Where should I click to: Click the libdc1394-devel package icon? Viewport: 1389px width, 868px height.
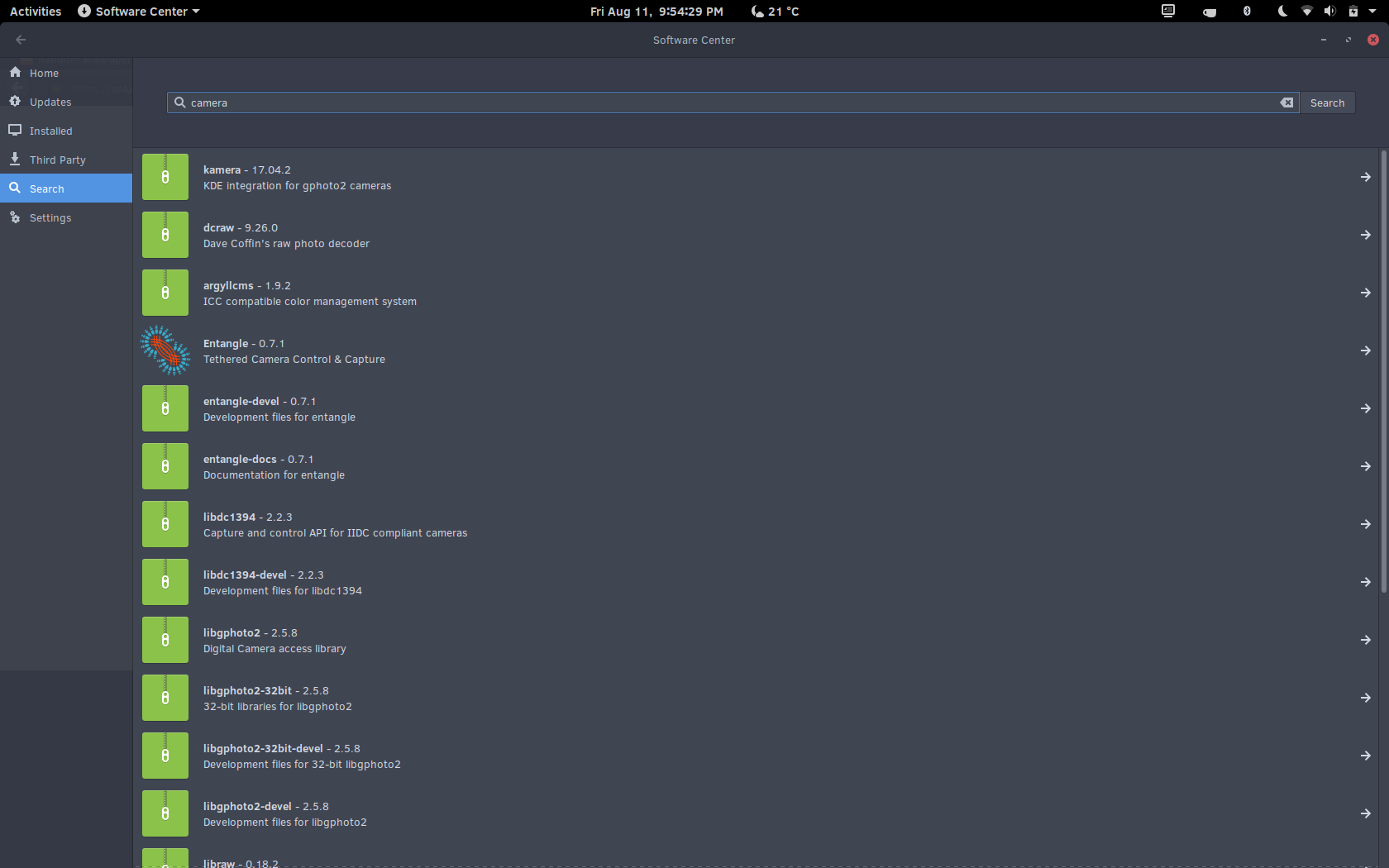(165, 582)
